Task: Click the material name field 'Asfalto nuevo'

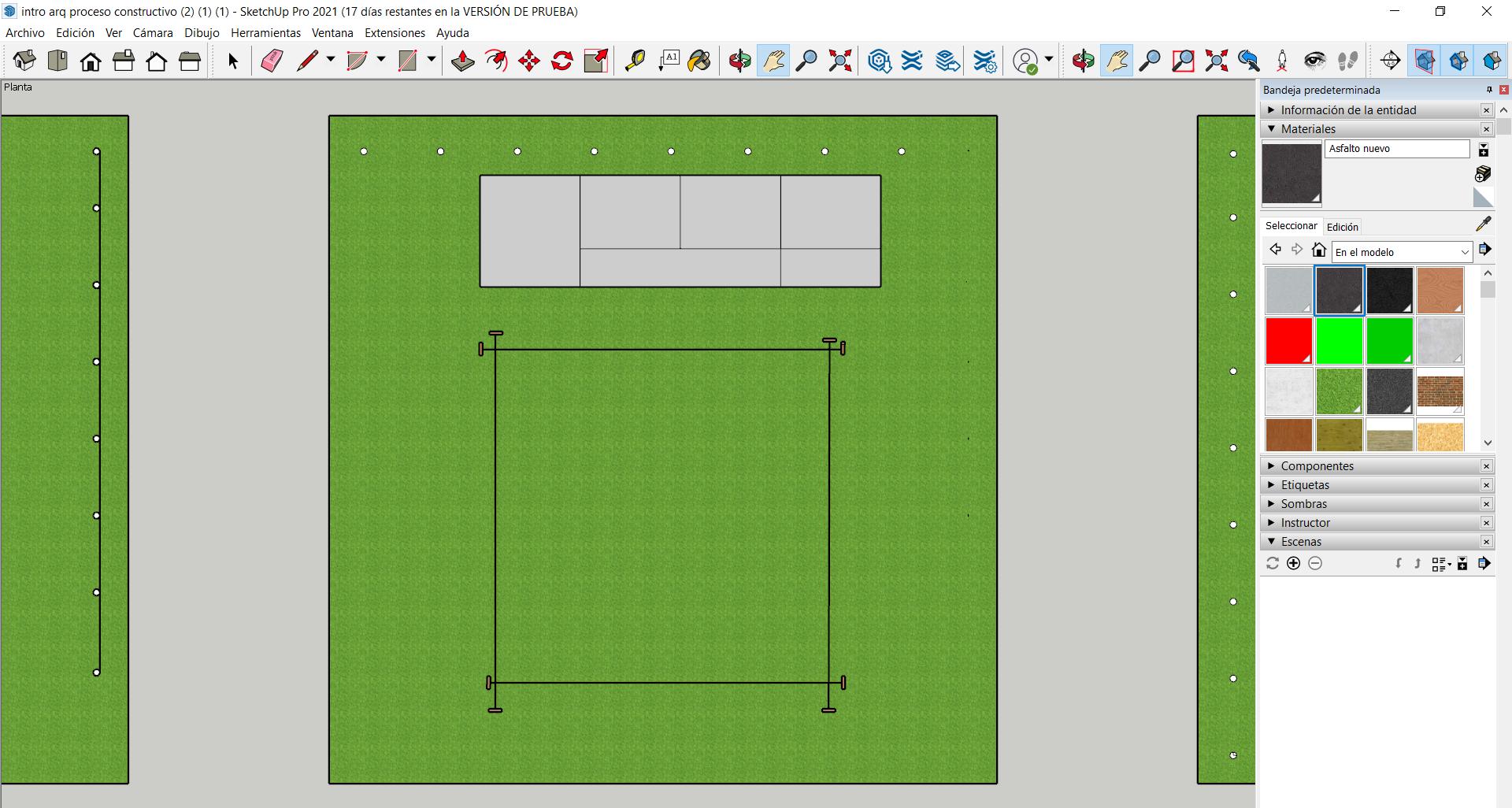Action: [x=1397, y=149]
